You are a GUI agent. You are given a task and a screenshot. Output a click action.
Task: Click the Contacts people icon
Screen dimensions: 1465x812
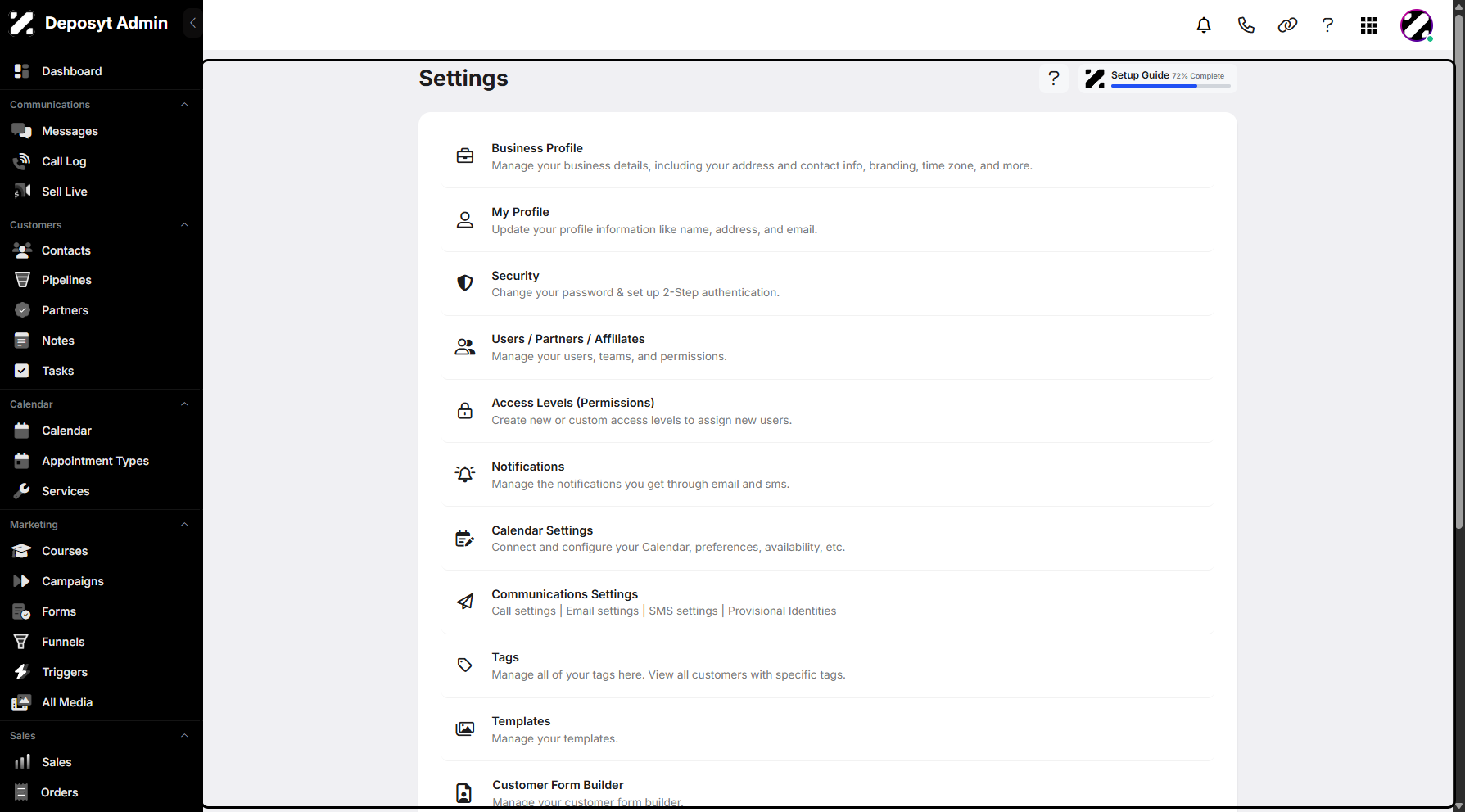pyautogui.click(x=22, y=250)
